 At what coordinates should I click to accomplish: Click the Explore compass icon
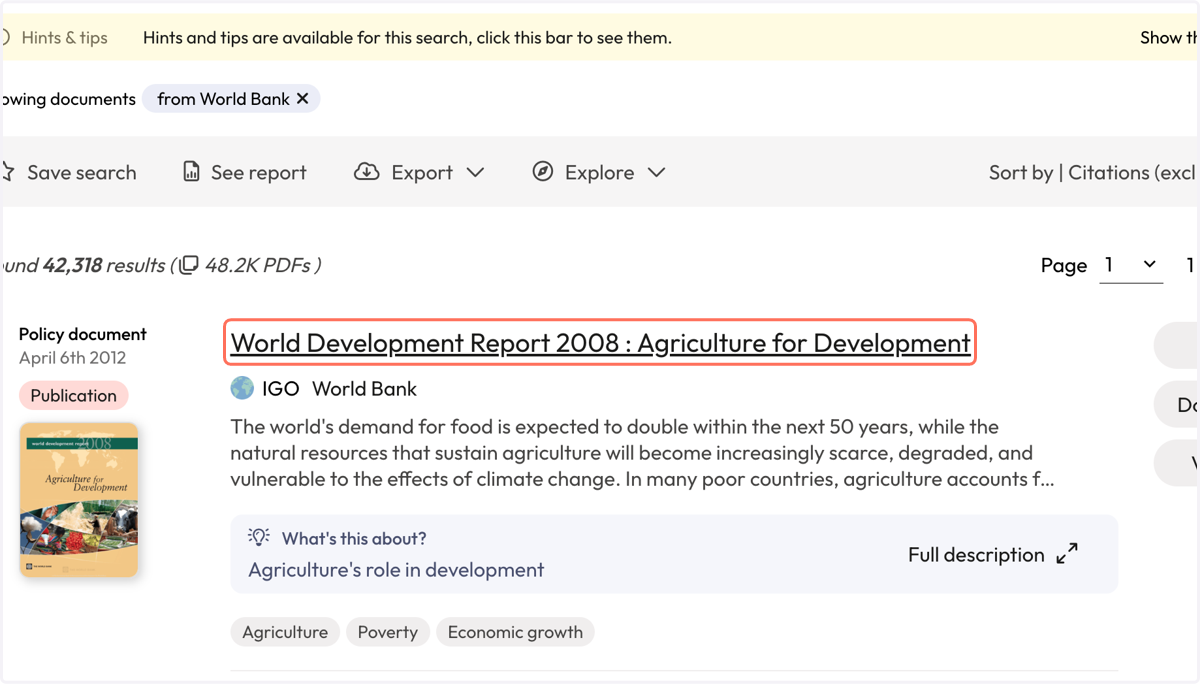point(543,172)
